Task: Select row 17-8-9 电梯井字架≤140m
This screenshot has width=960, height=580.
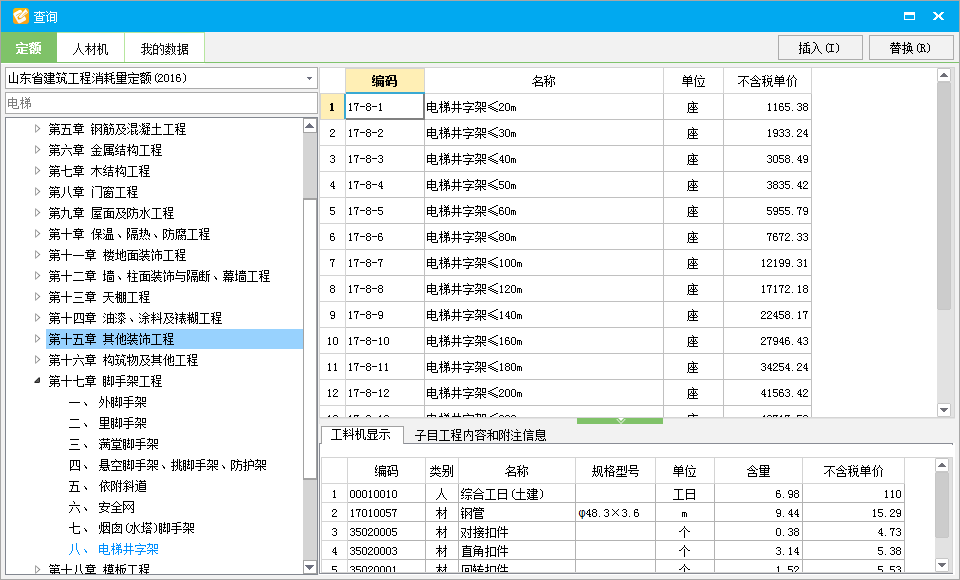Action: pos(566,315)
